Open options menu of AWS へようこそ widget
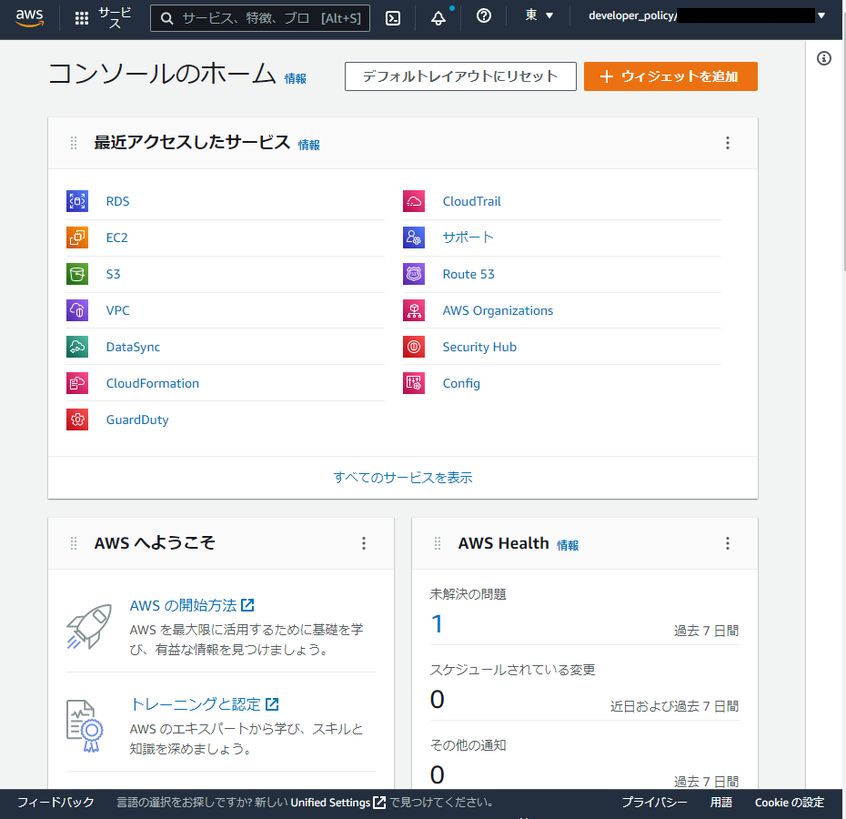Image resolution: width=846 pixels, height=819 pixels. tap(364, 543)
